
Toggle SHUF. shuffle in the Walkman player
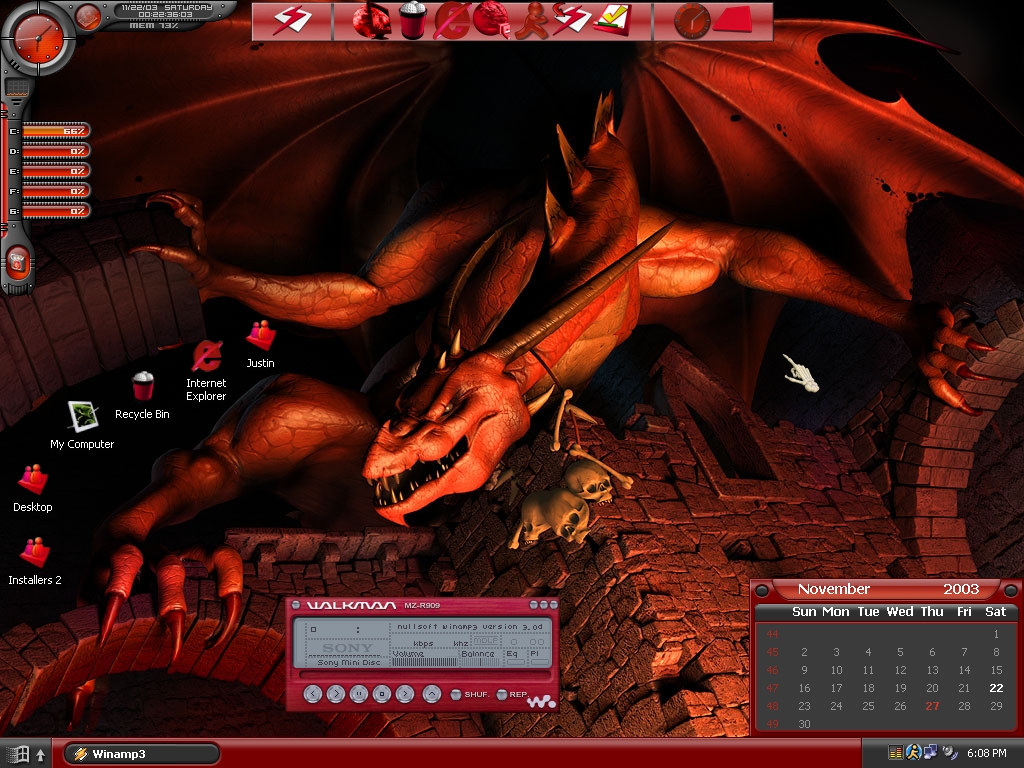tap(470, 694)
